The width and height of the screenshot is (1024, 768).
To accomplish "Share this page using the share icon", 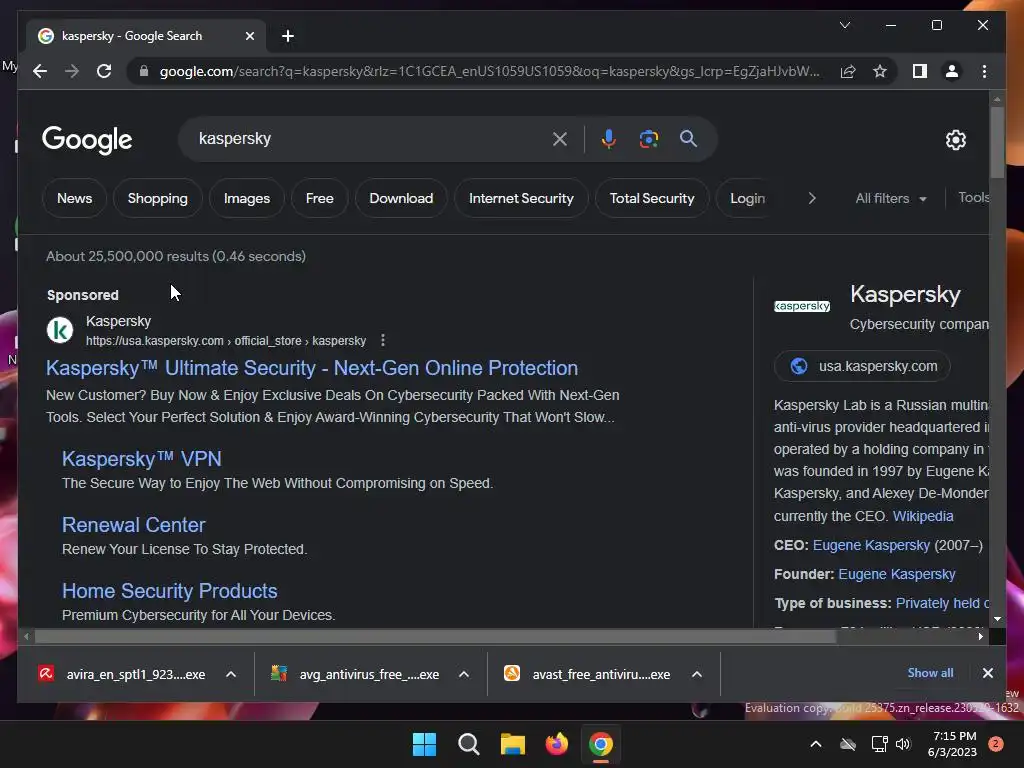I will (x=848, y=71).
